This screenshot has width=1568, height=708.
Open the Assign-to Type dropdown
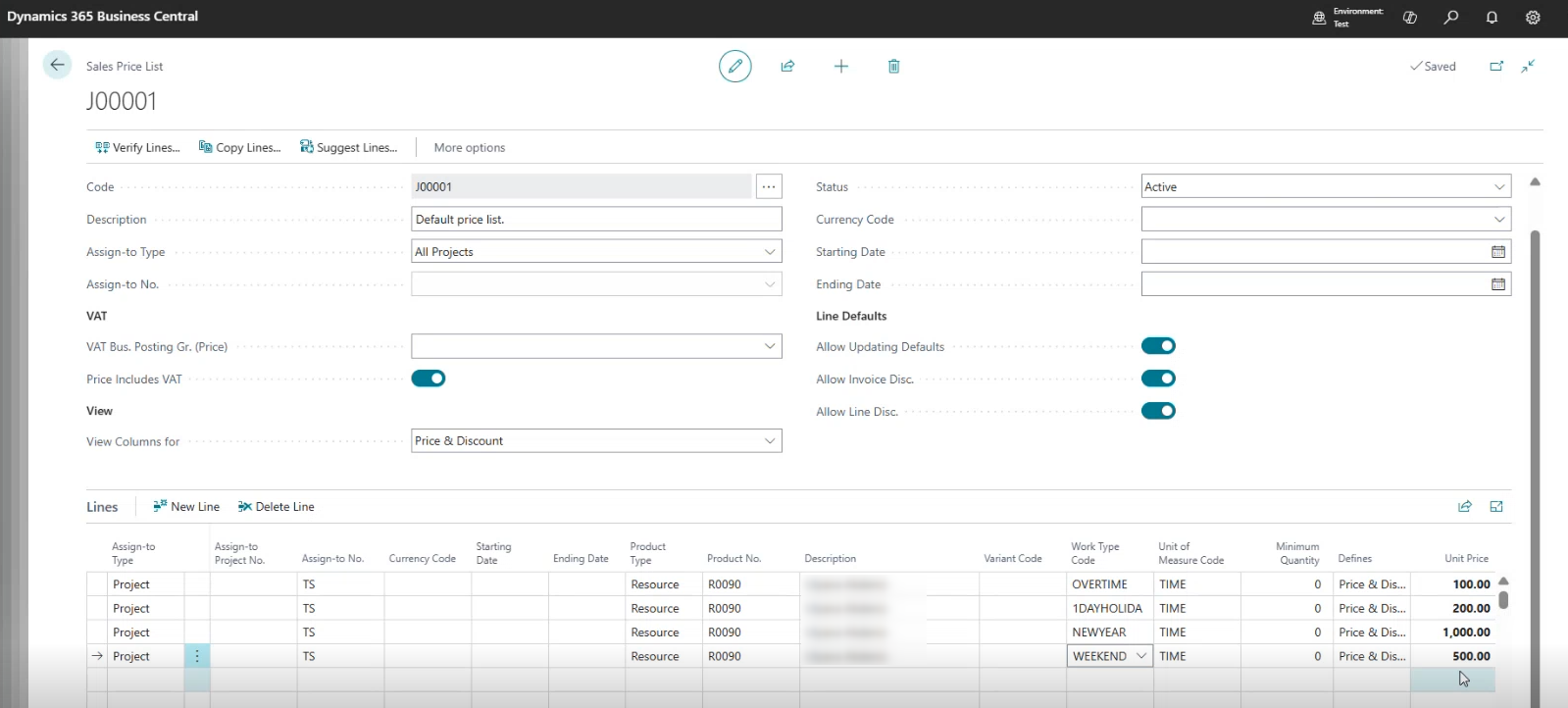click(x=770, y=252)
